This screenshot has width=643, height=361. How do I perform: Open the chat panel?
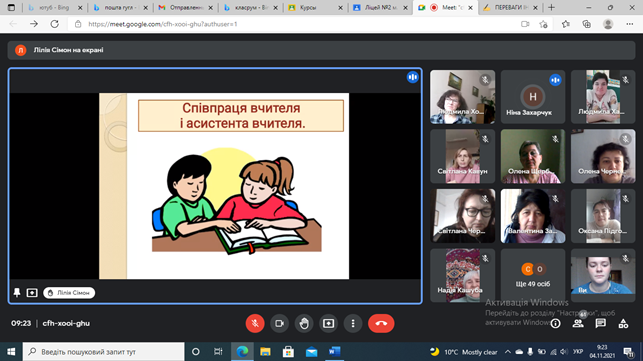600,324
